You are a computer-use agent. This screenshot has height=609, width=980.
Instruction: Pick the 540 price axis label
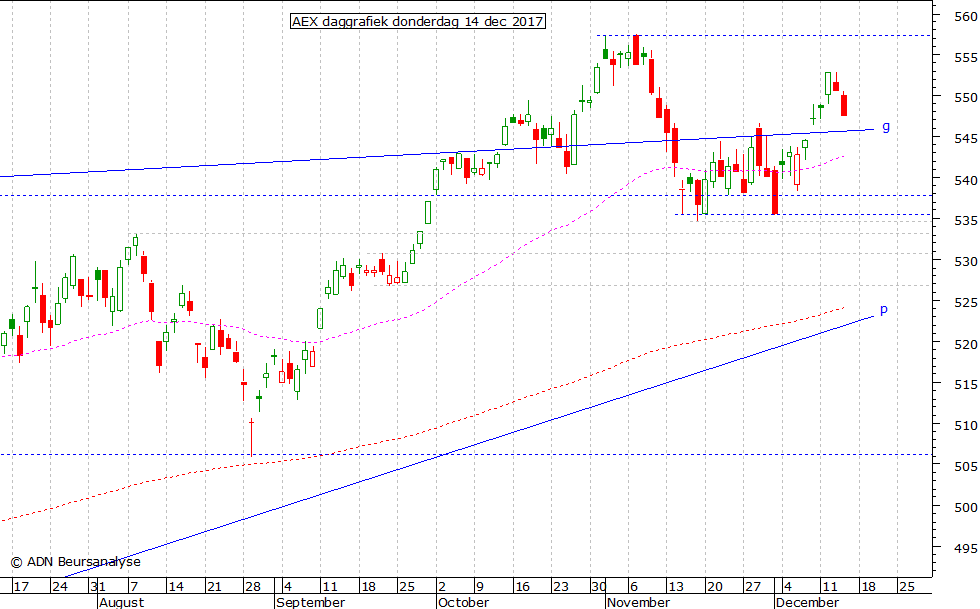[x=966, y=180]
